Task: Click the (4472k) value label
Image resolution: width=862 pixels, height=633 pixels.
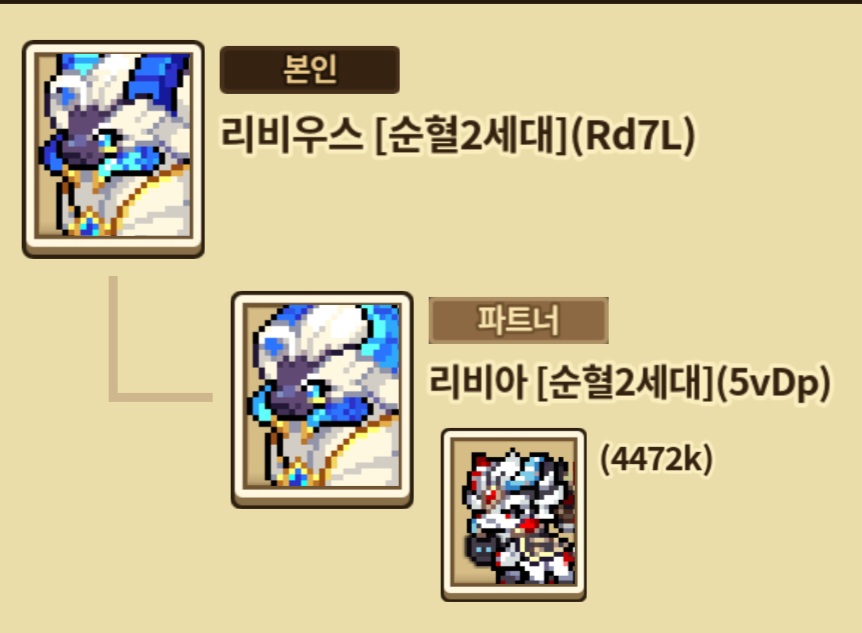Action: pos(656,459)
